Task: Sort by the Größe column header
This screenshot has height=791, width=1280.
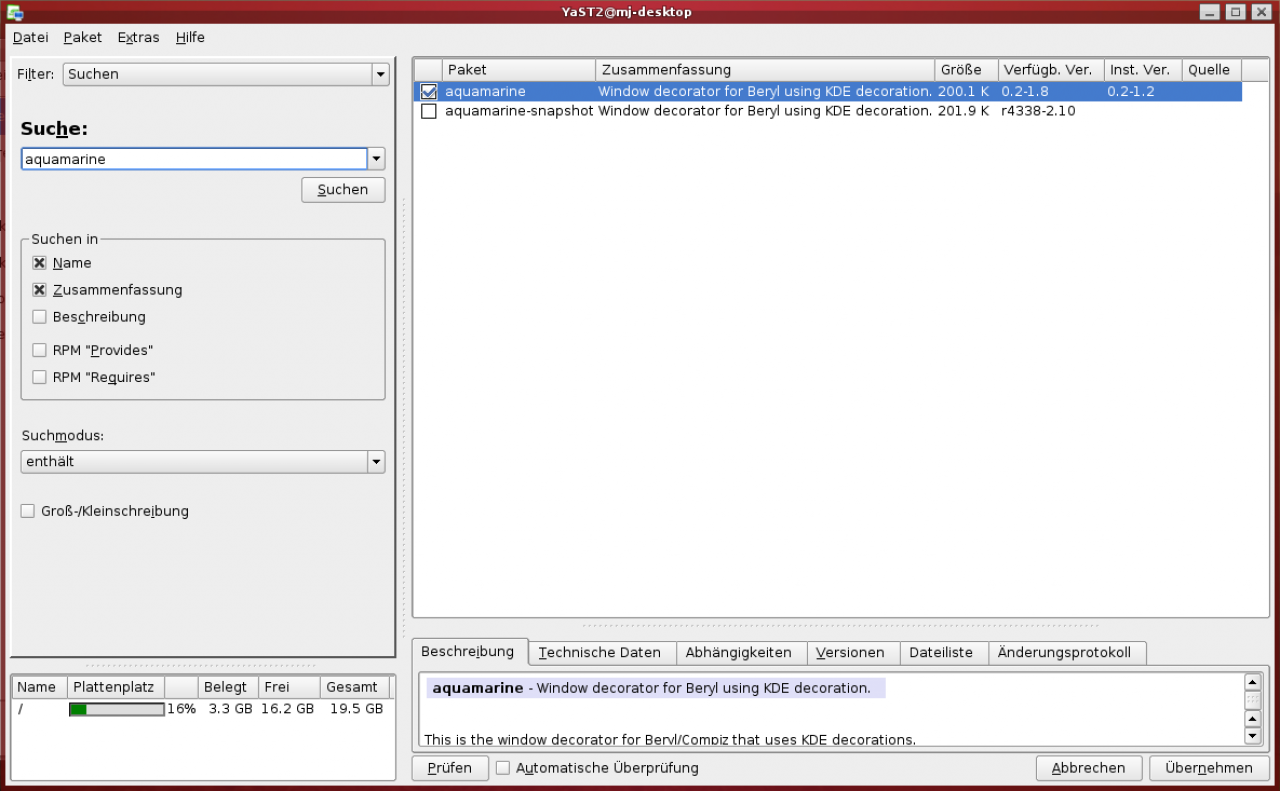Action: 967,70
